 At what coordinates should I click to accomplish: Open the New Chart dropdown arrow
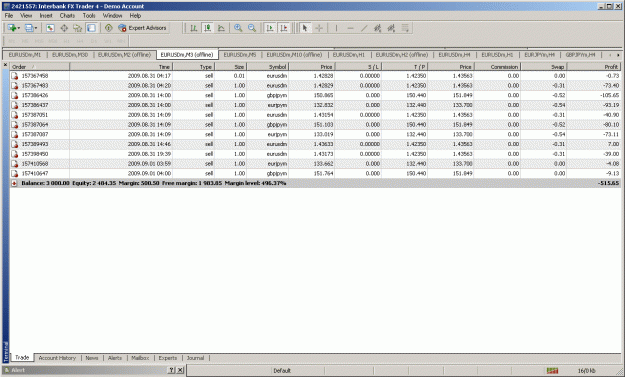[18, 28]
